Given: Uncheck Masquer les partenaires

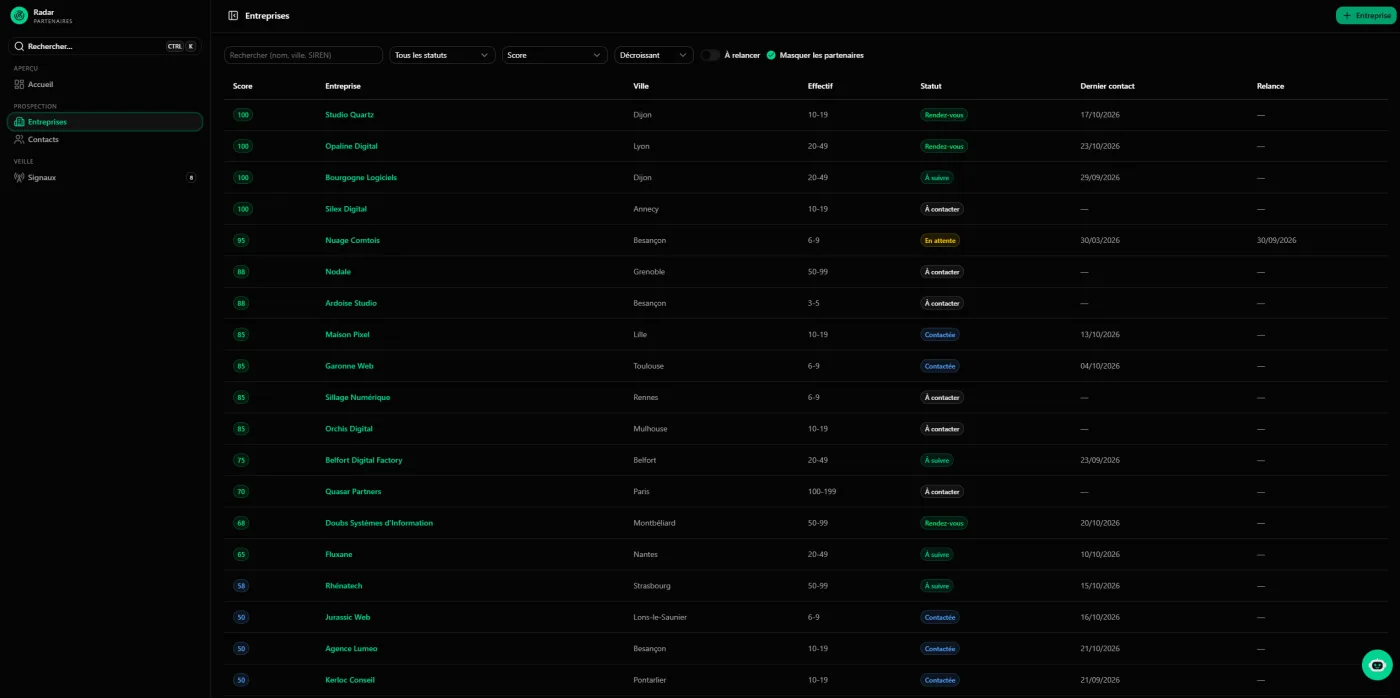Looking at the screenshot, I should pos(771,55).
